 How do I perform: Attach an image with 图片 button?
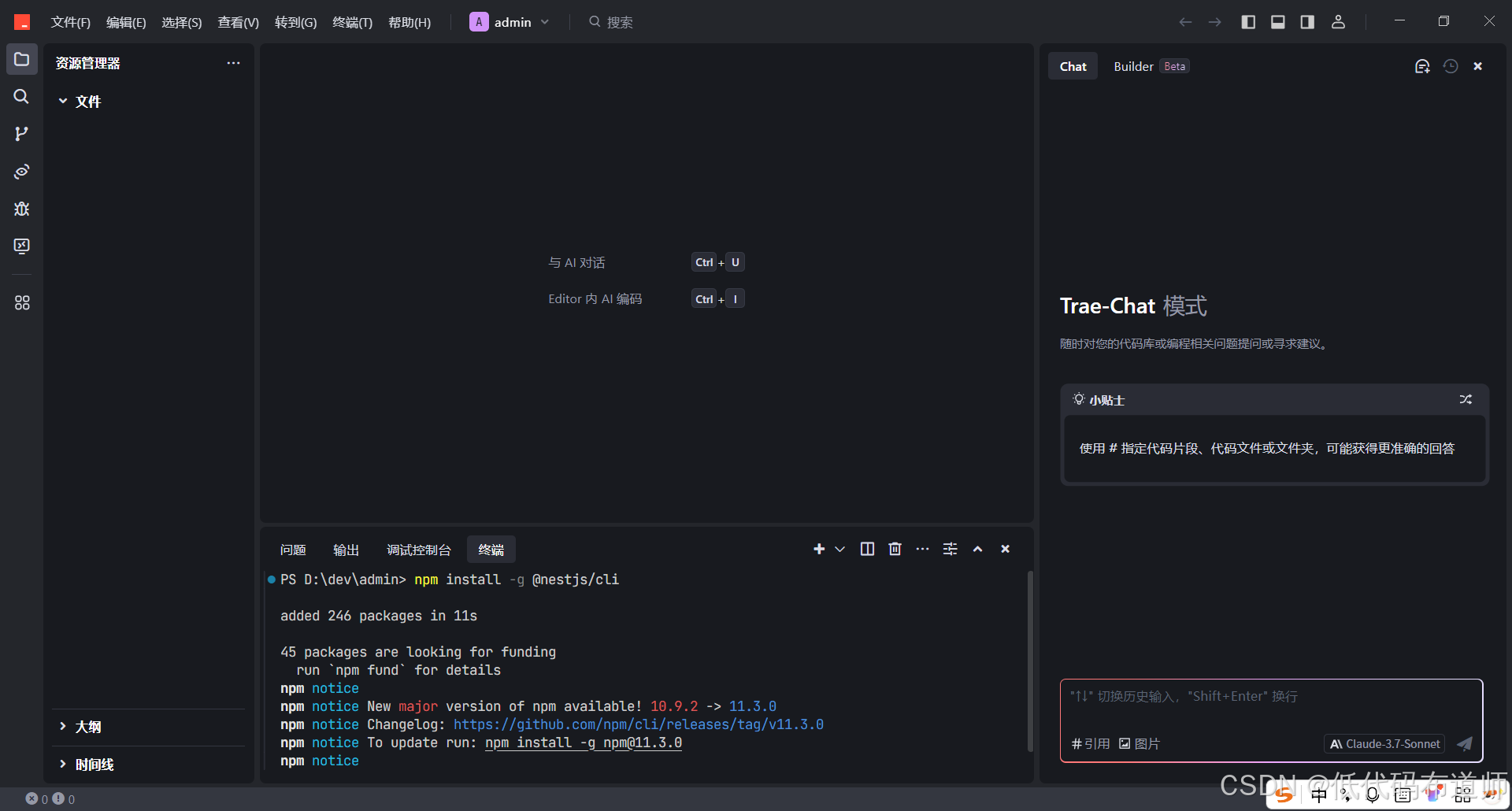[1140, 743]
